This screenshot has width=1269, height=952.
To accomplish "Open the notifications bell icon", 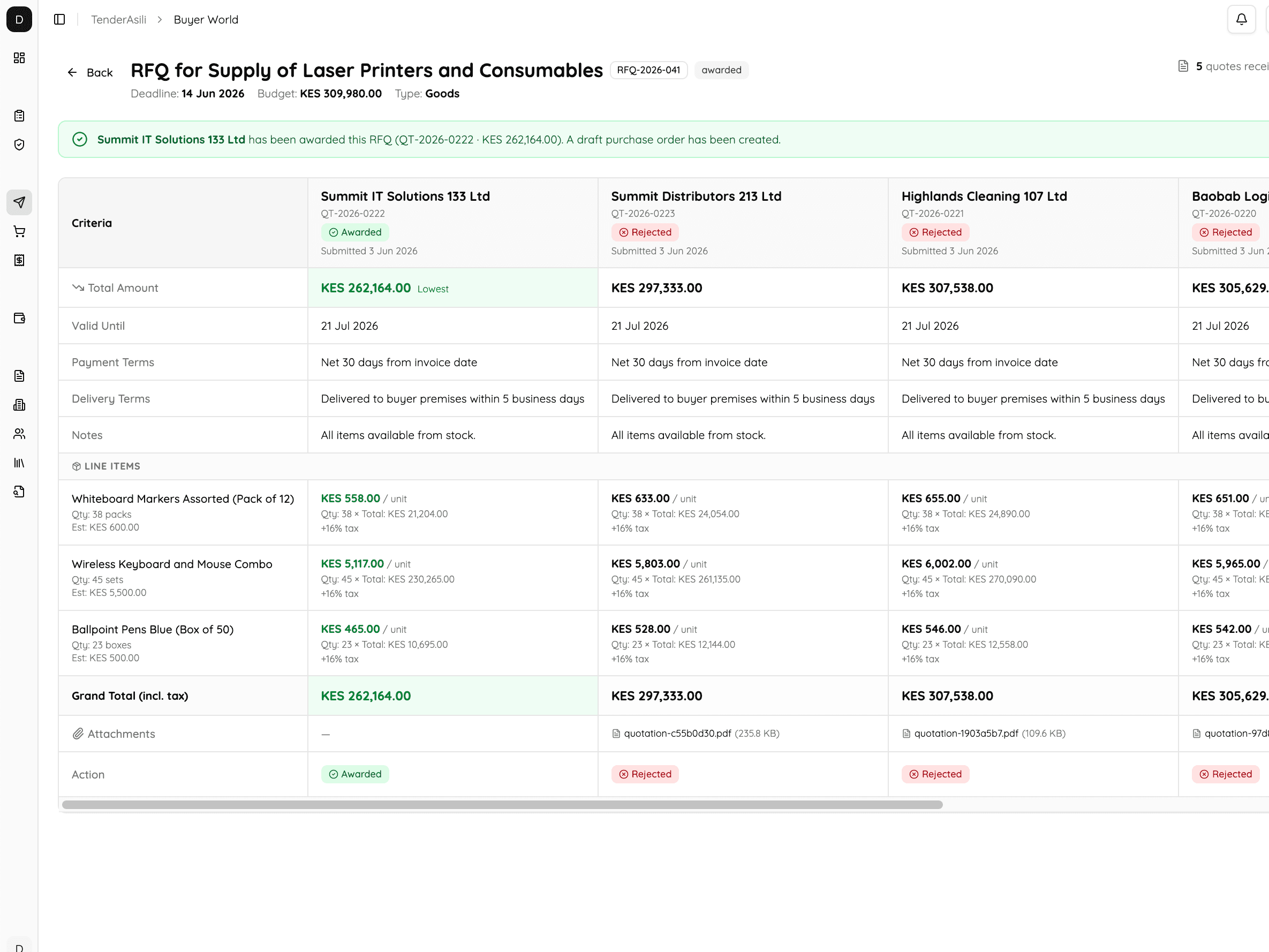I will pyautogui.click(x=1242, y=19).
